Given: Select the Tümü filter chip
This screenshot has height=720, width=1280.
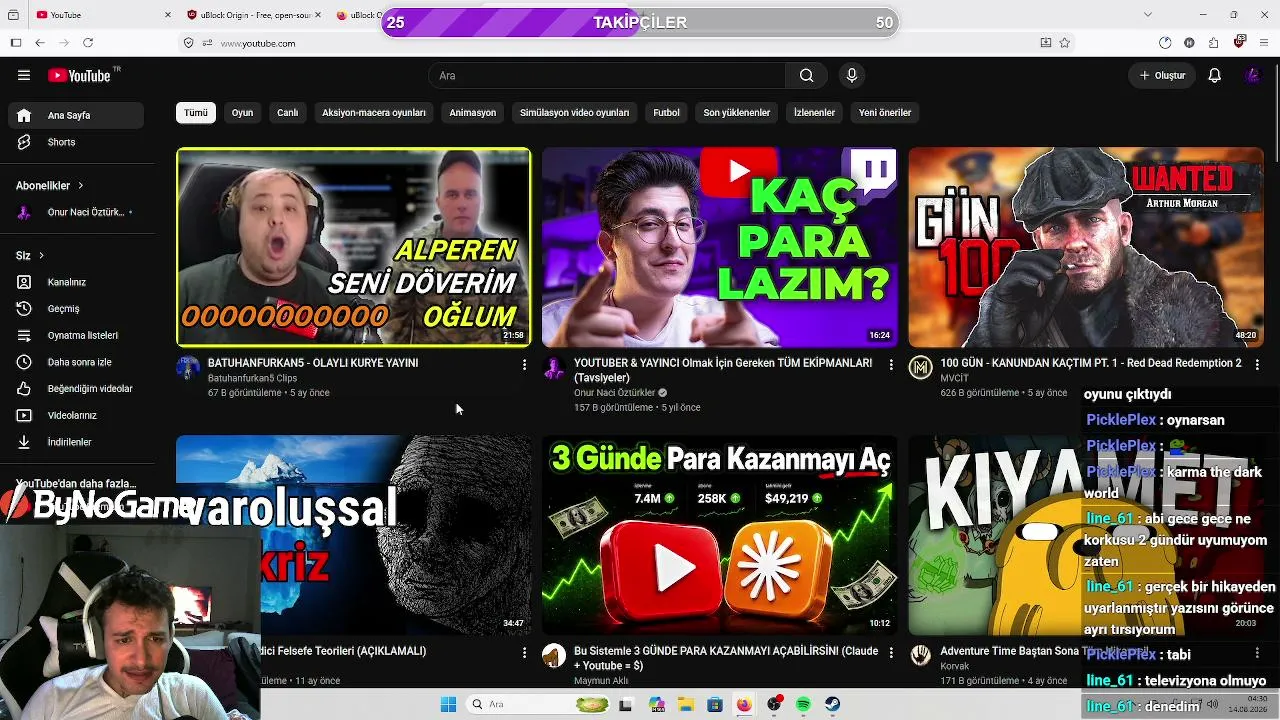Looking at the screenshot, I should point(196,113).
